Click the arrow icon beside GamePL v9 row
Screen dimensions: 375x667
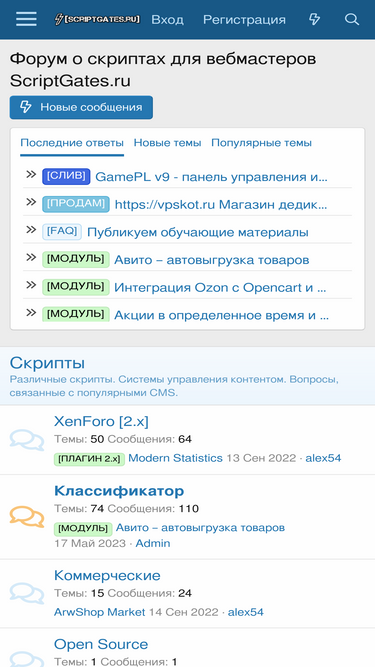pyautogui.click(x=31, y=174)
